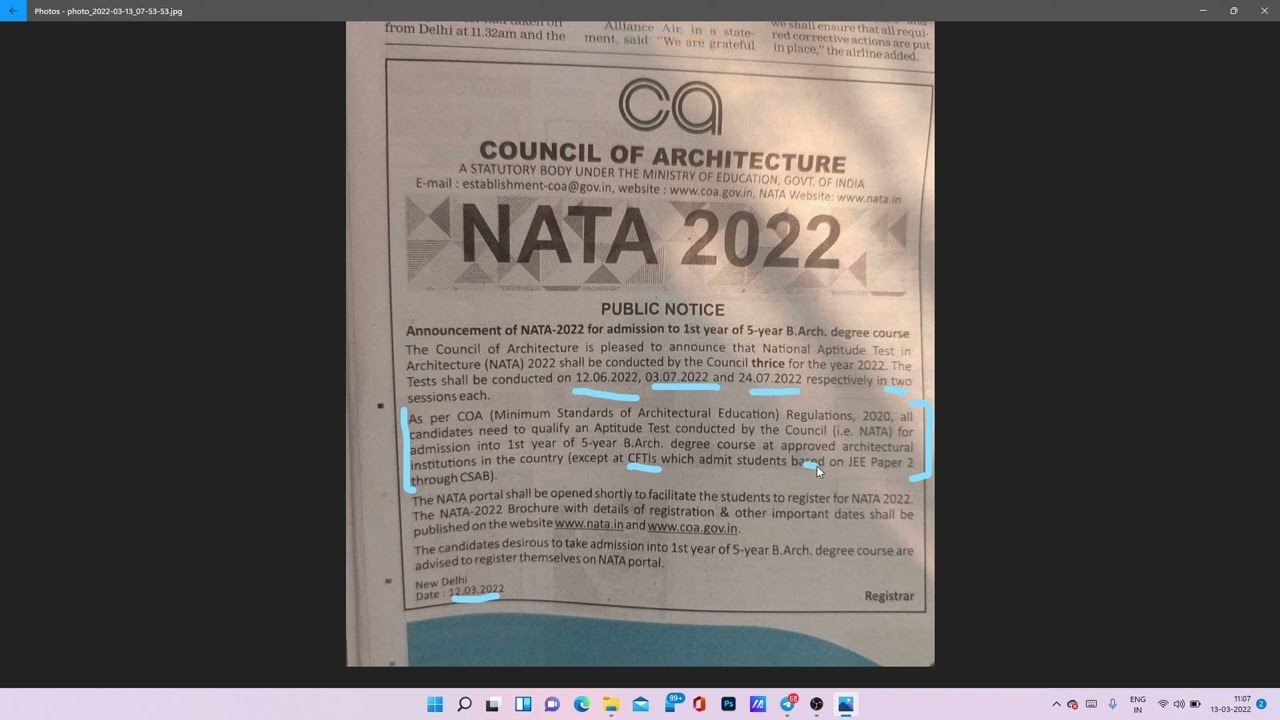Show hidden system tray icons
Image resolution: width=1280 pixels, height=720 pixels.
tap(1056, 704)
